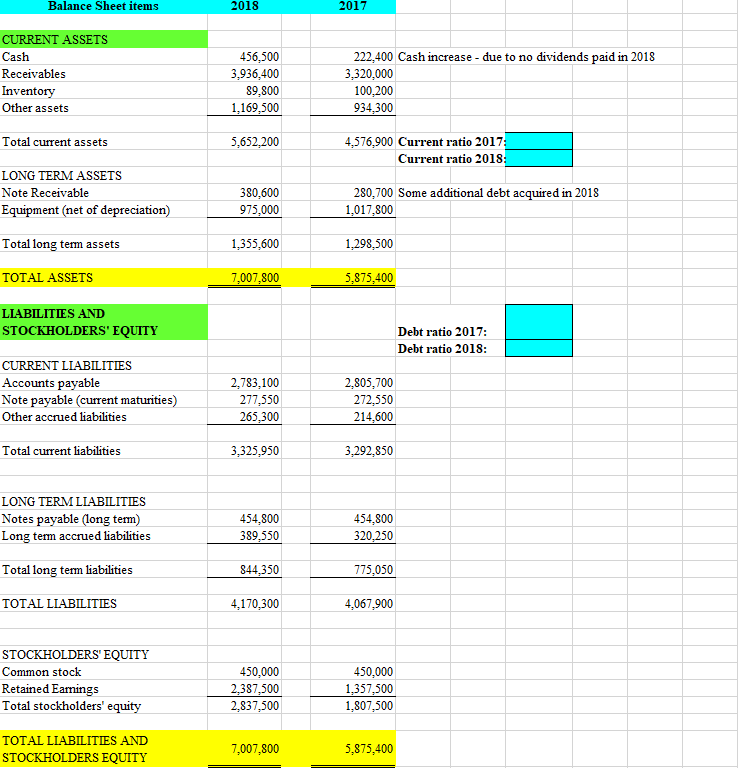Click Notes payable long term 2018 value 454,800
This screenshot has width=738, height=768.
pyautogui.click(x=259, y=519)
